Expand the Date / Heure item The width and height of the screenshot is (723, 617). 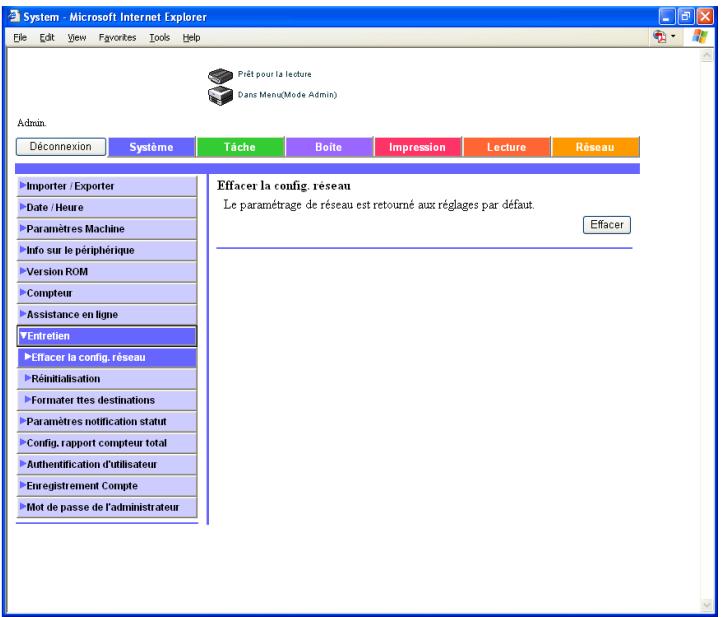pos(107,208)
